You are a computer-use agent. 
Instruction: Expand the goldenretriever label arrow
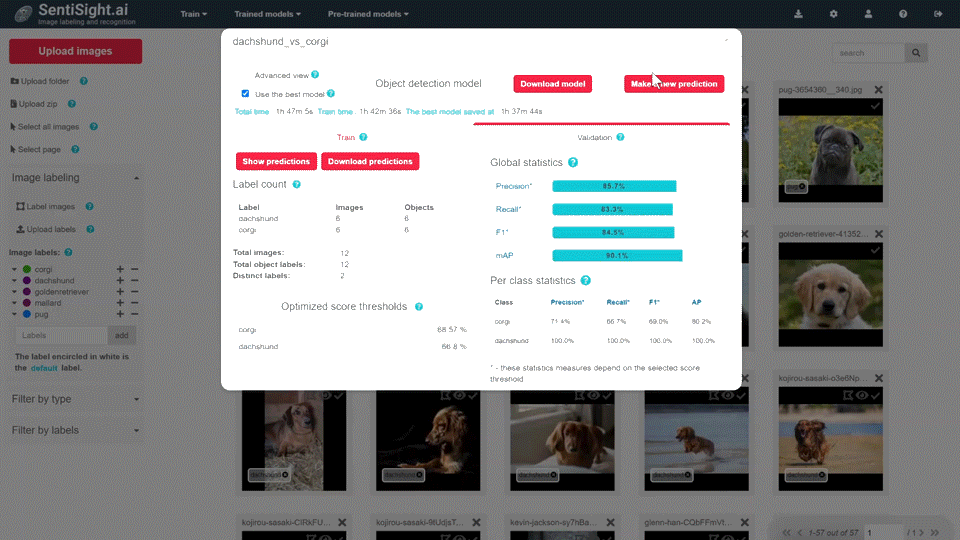[x=14, y=291]
